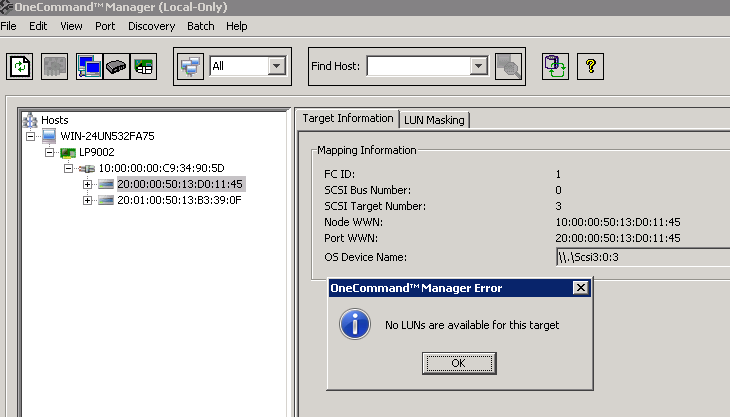Viewport: 730px width, 417px height.
Task: Open the Help menu
Action: pyautogui.click(x=237, y=26)
